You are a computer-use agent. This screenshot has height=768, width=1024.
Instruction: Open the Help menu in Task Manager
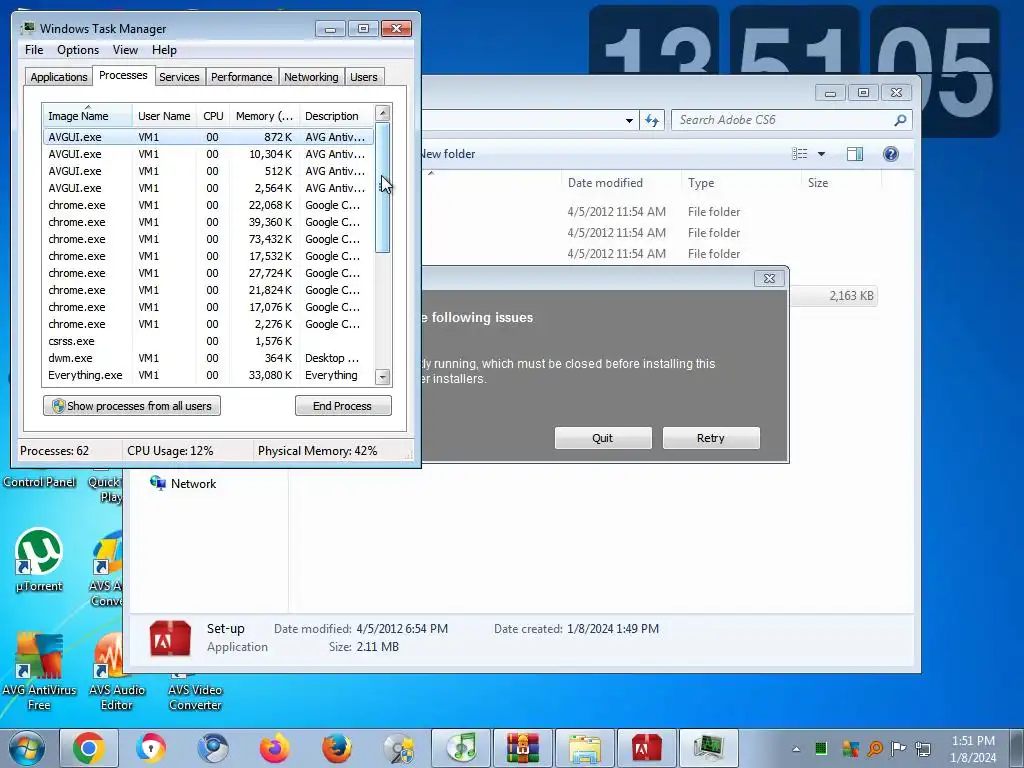164,50
